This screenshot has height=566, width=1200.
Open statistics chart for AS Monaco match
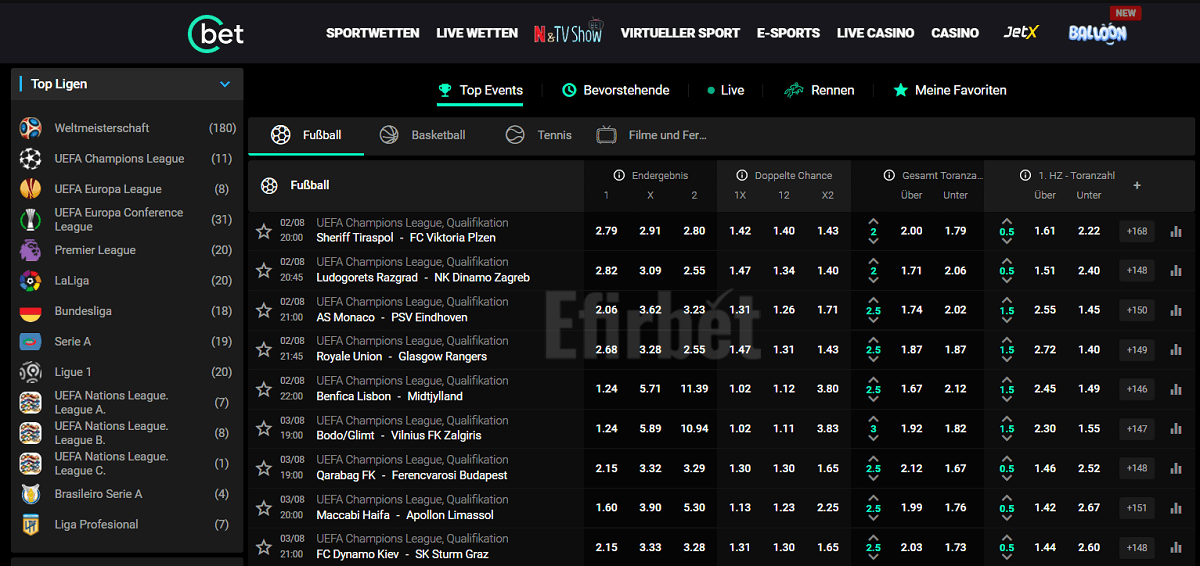pyautogui.click(x=1176, y=310)
